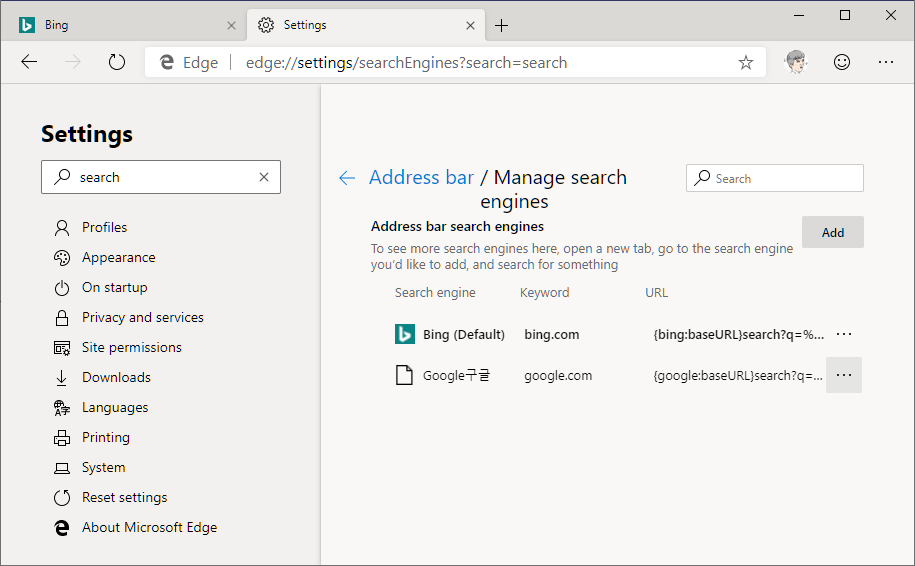The height and width of the screenshot is (566, 915).
Task: Minimize the Edge window
Action: coord(799,15)
